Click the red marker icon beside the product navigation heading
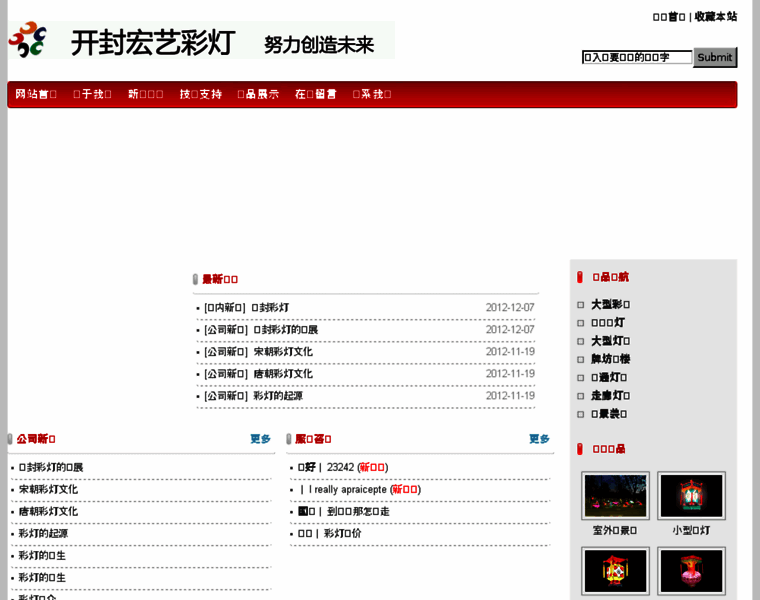Image resolution: width=760 pixels, height=600 pixels. tap(580, 278)
